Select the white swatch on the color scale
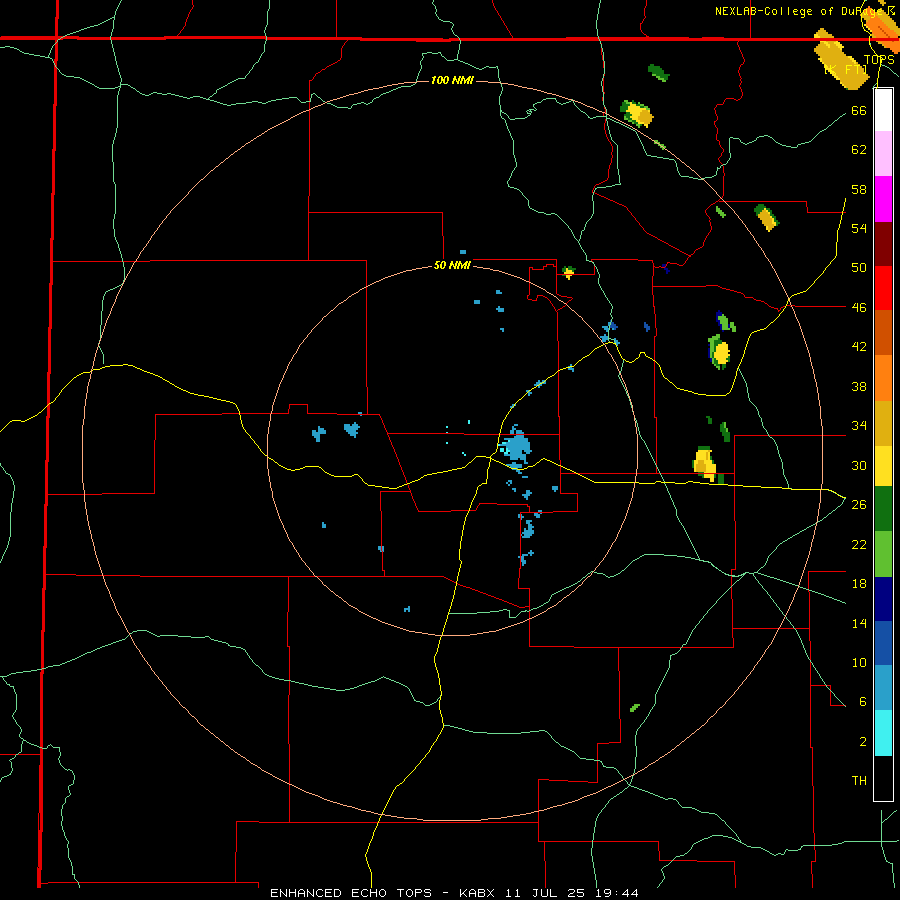Viewport: 900px width, 900px height. [883, 110]
